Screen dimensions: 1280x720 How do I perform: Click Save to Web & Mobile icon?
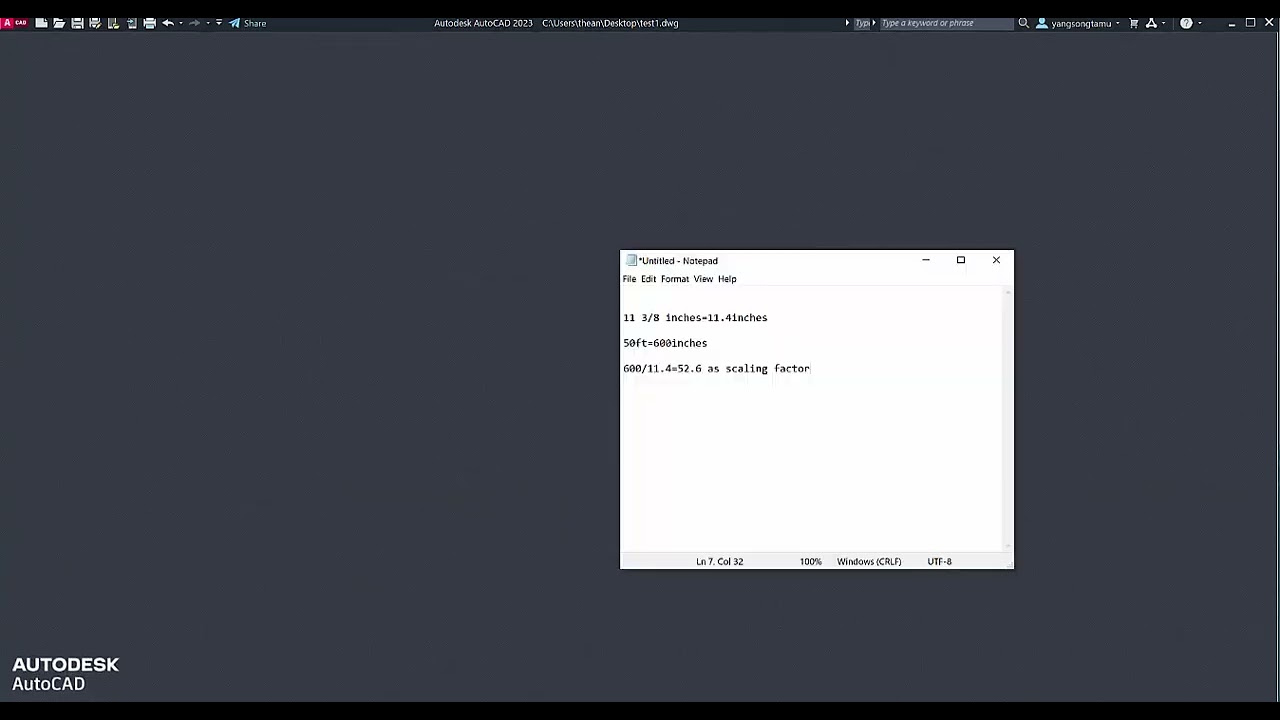click(131, 23)
